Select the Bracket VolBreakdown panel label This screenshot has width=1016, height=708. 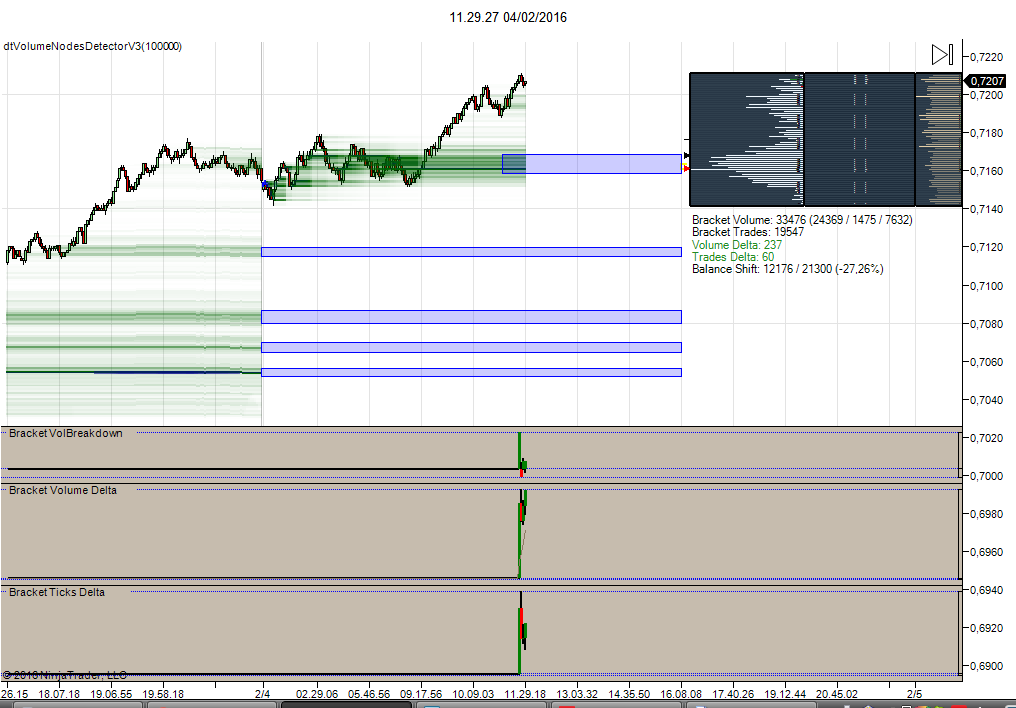[x=65, y=433]
